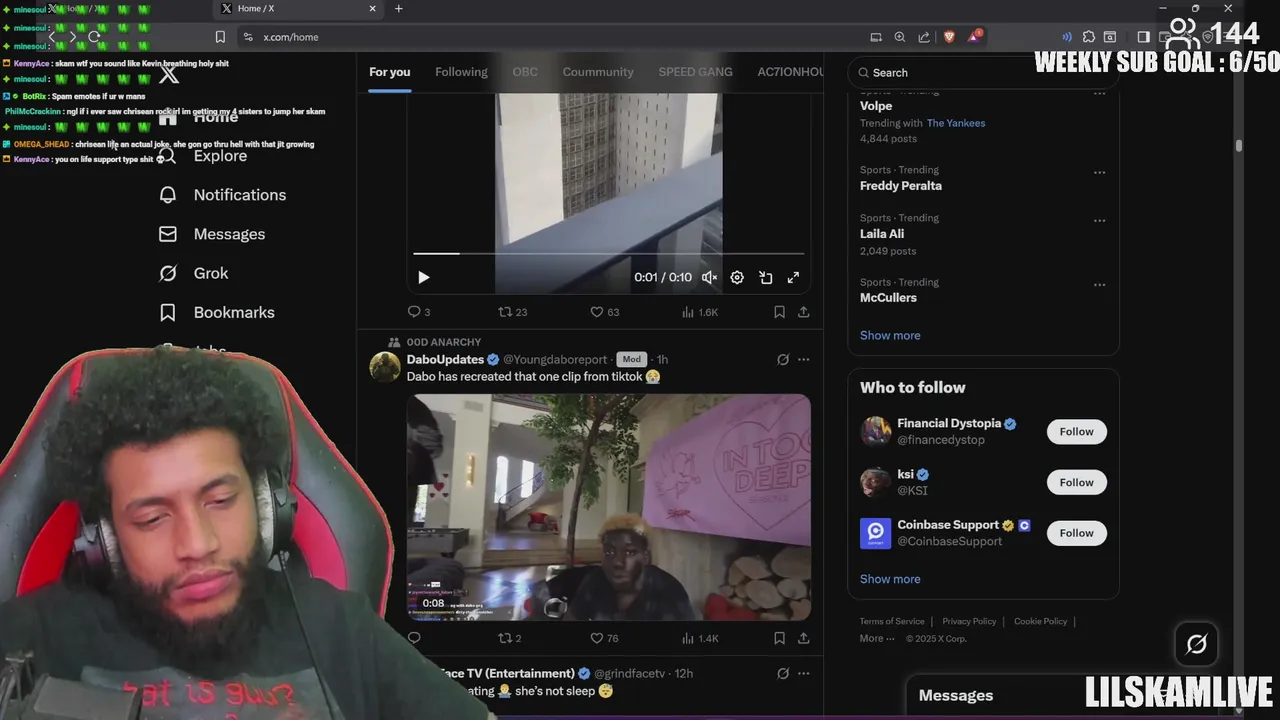Follow ksi

[1077, 482]
